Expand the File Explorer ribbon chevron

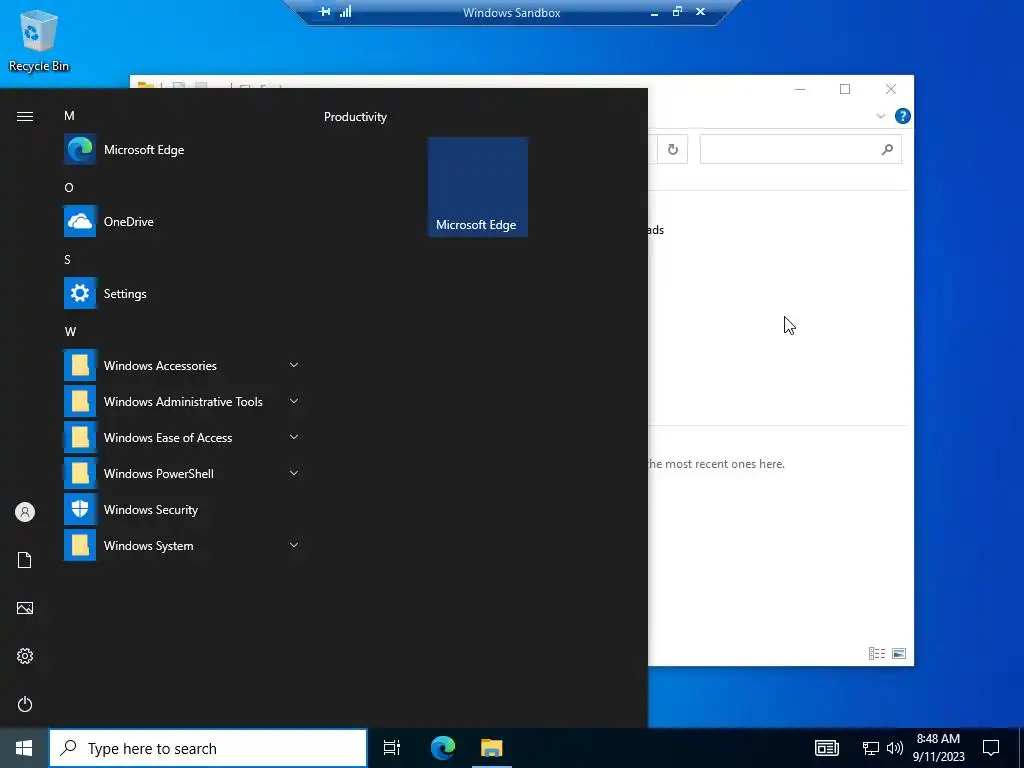(x=881, y=116)
